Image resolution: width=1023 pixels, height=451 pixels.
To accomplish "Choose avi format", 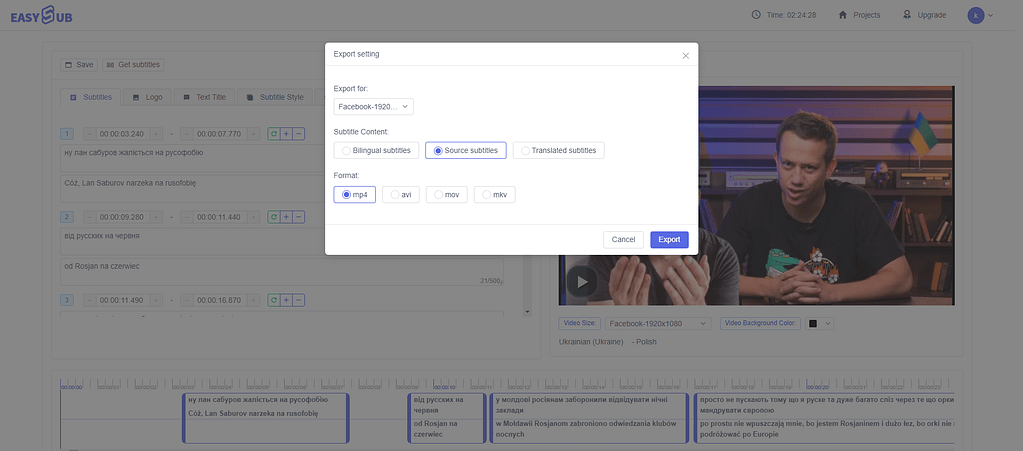I will click(400, 194).
